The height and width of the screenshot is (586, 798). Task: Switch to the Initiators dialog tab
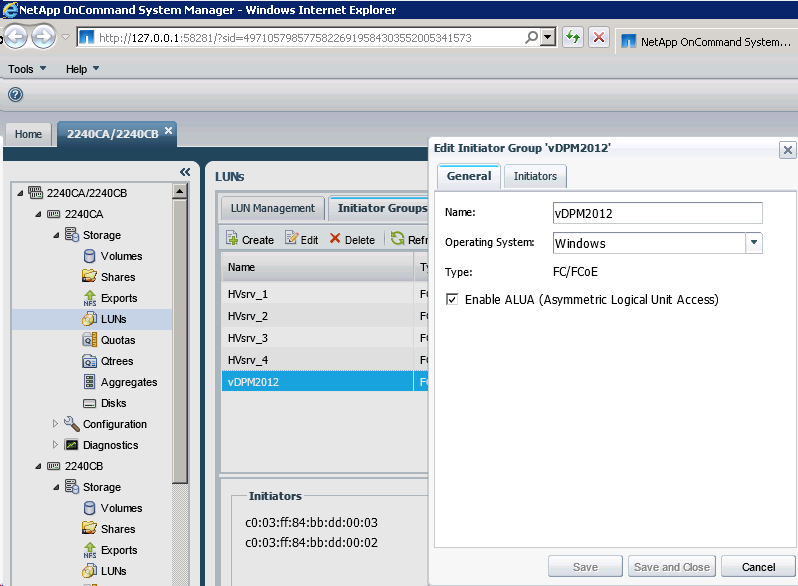(535, 176)
